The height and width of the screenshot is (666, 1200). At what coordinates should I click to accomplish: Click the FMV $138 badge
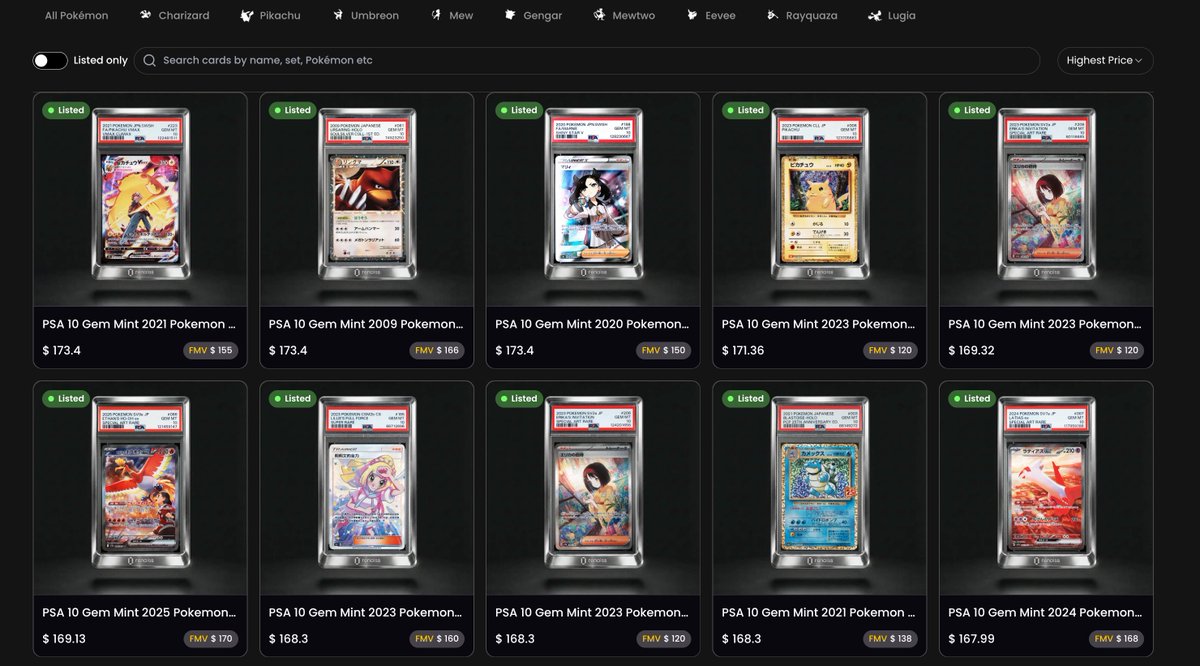[x=890, y=638]
